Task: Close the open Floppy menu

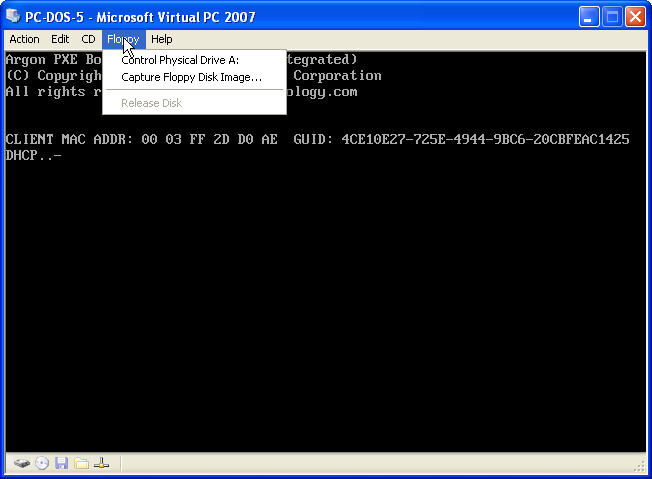Action: click(123, 40)
